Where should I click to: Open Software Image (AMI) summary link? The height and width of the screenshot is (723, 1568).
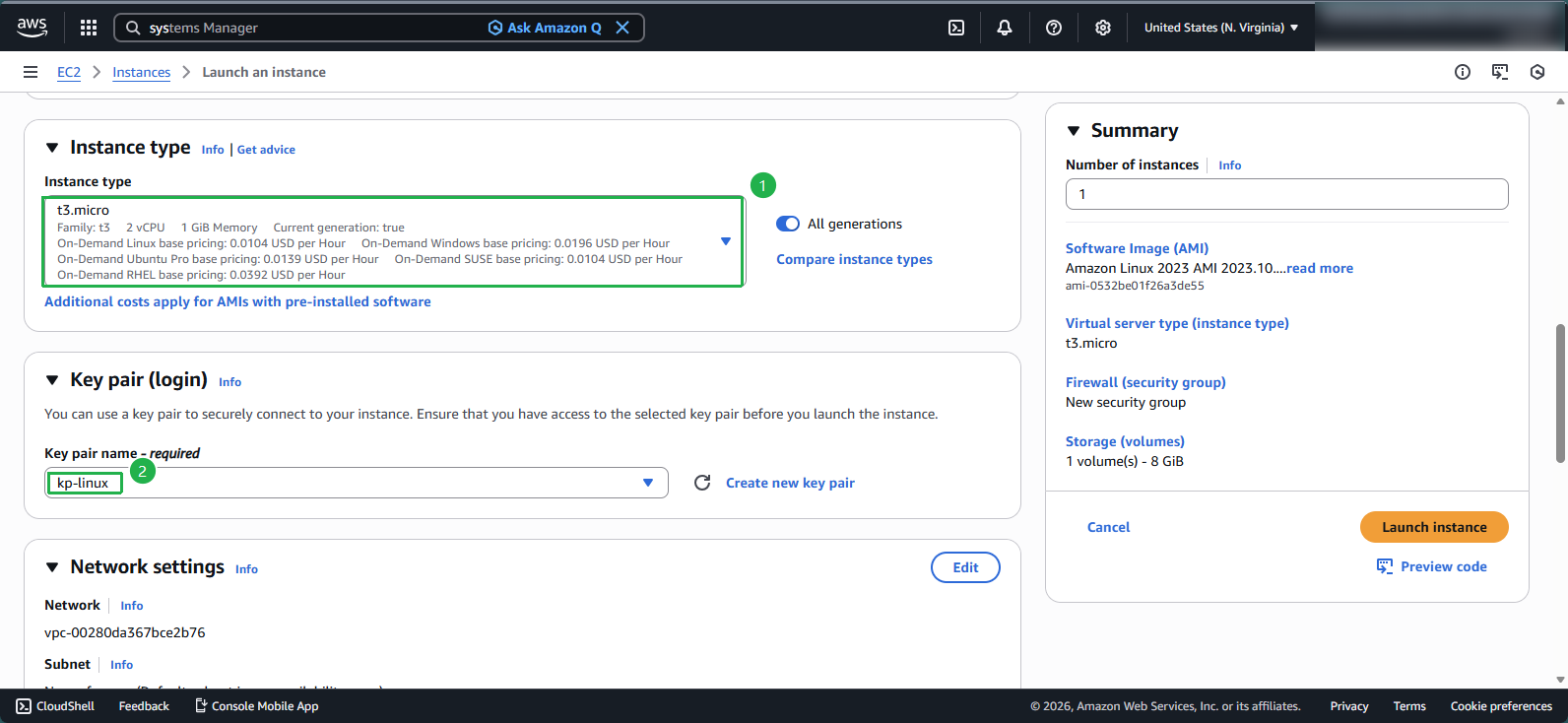[x=1137, y=248]
